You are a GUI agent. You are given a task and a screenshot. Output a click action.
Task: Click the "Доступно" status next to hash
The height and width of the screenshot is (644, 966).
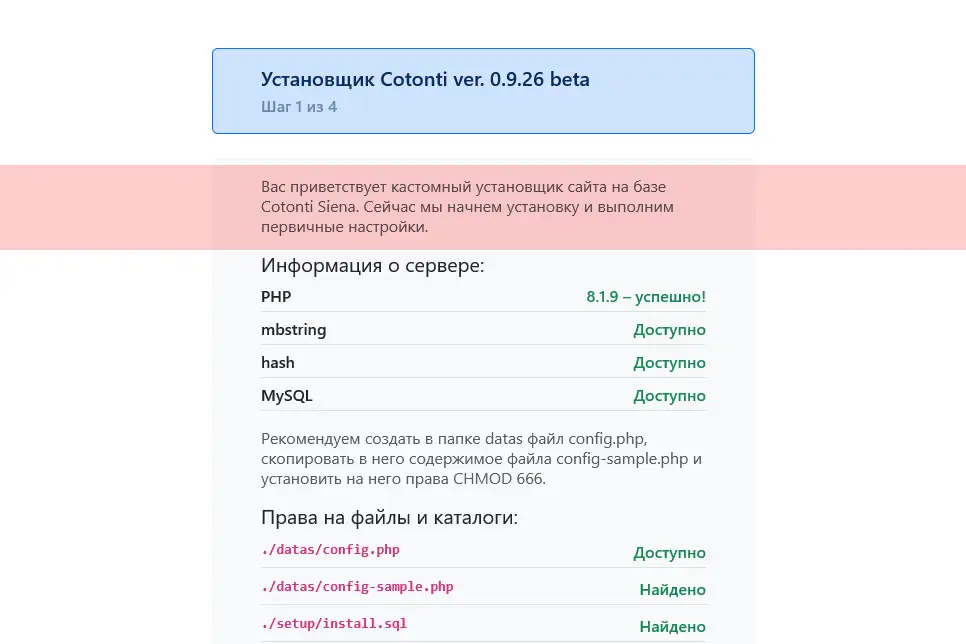(x=669, y=362)
